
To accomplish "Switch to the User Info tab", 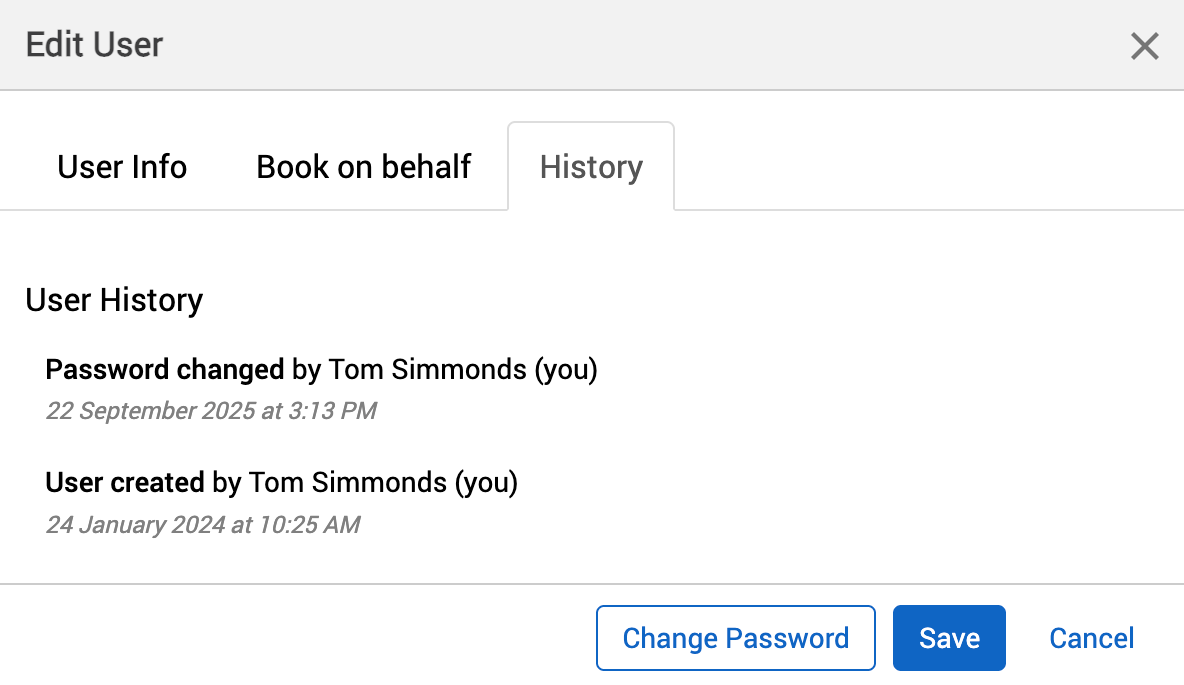I will 121,166.
